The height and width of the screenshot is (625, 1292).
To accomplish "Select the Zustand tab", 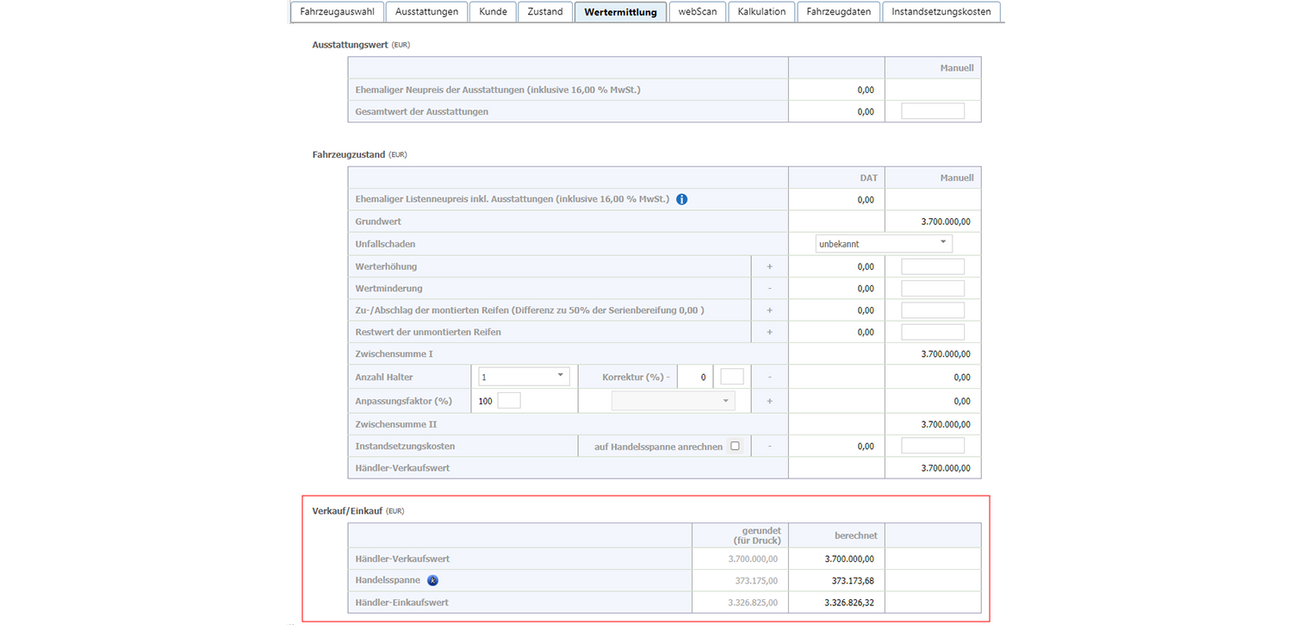I will click(545, 12).
